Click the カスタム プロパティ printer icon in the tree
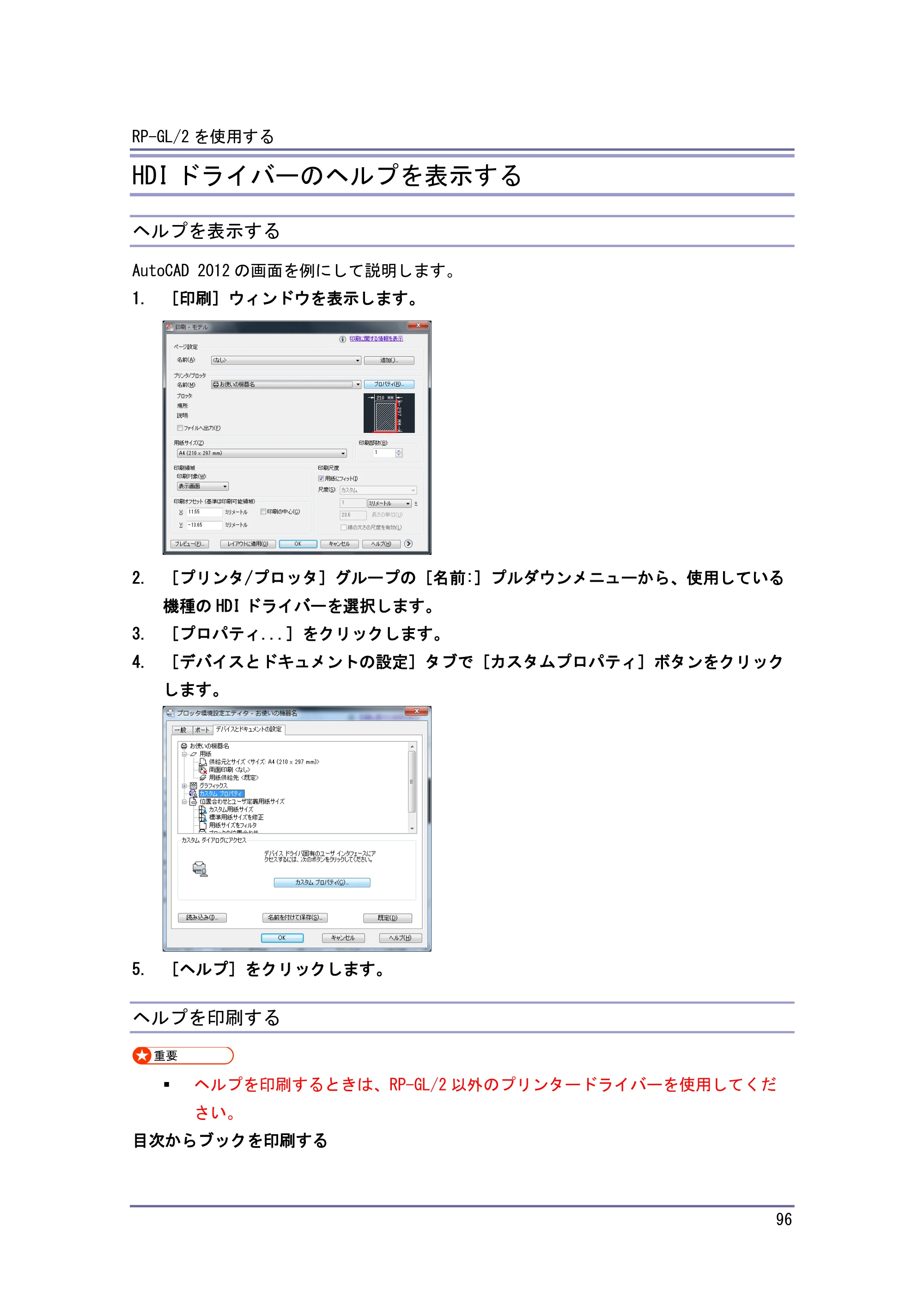Image resolution: width=924 pixels, height=1307 pixels. (x=194, y=794)
